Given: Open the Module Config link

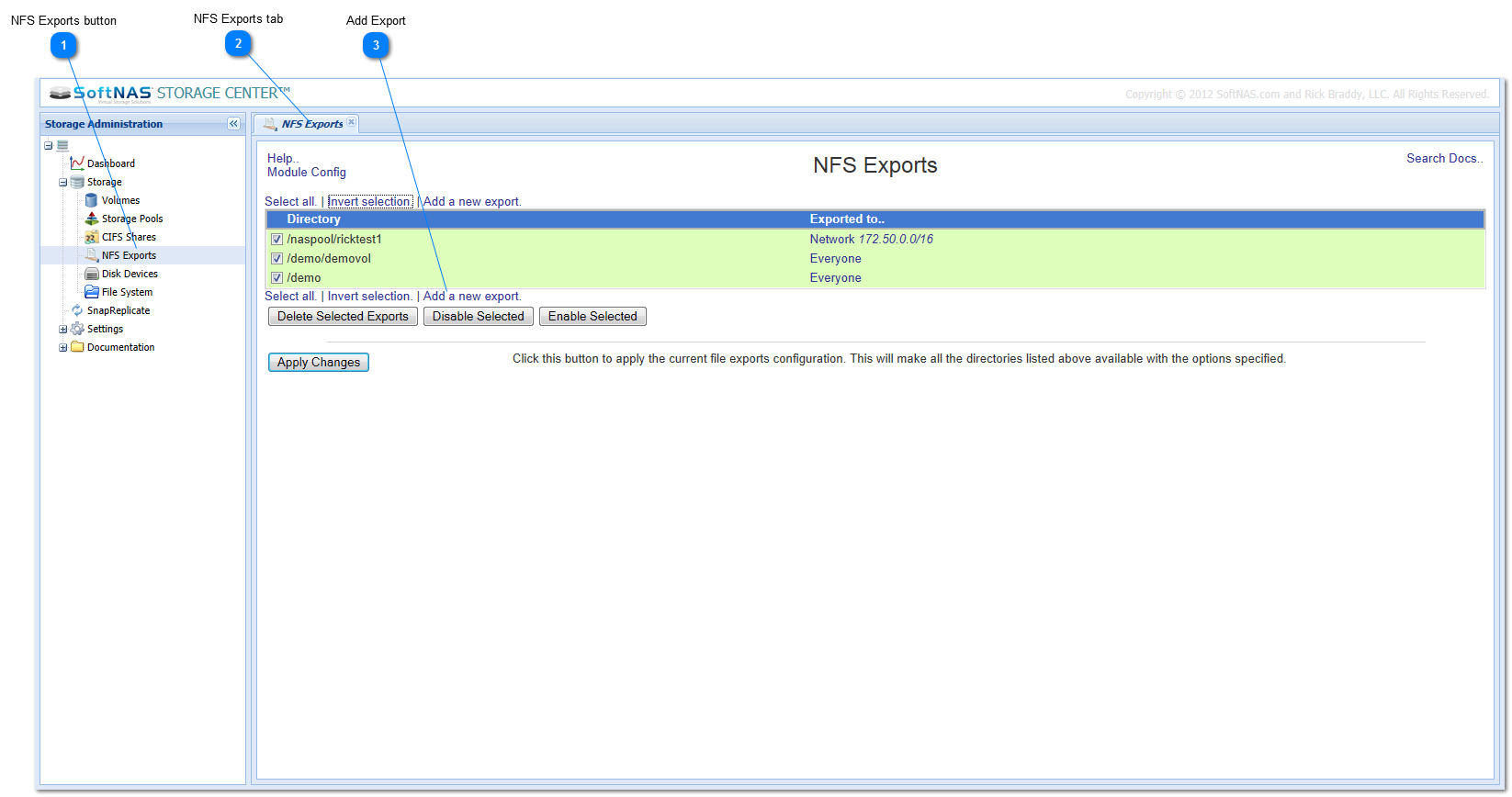Looking at the screenshot, I should (307, 172).
